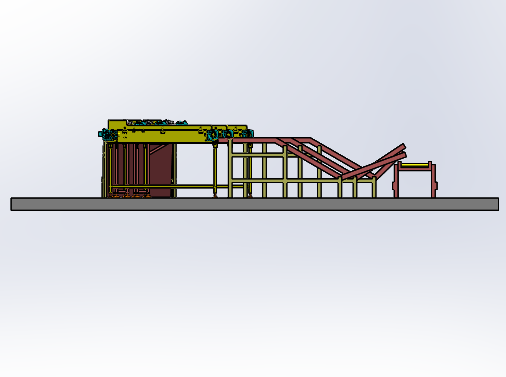Screen dimensions: 506x377
Task: Pick the red rails rising toward upper right
Action: 373,162
